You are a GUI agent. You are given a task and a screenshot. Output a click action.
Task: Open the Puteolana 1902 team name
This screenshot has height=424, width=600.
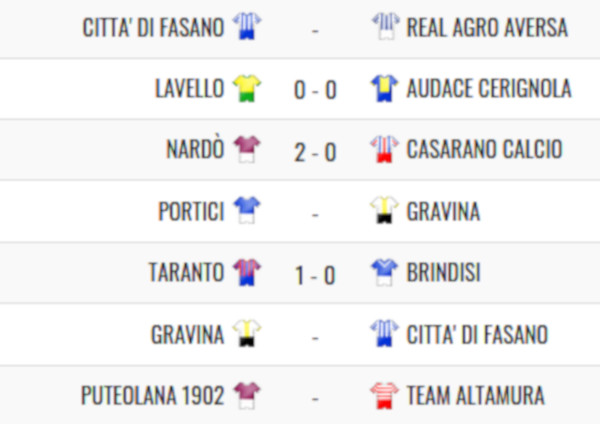[x=152, y=395]
